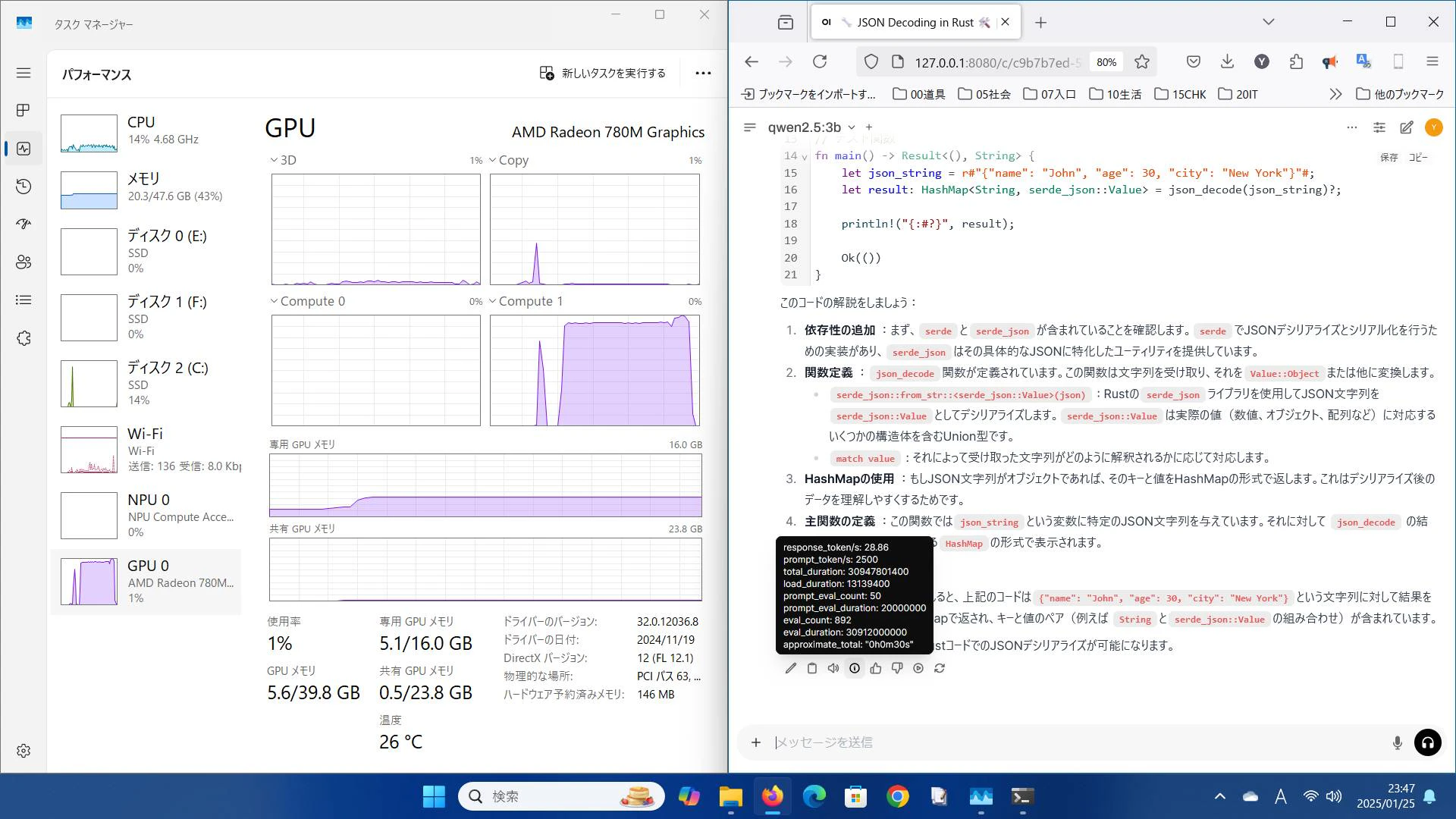The width and height of the screenshot is (1456, 819).
Task: Open Details page in Task Manager sidebar
Action: click(x=24, y=300)
